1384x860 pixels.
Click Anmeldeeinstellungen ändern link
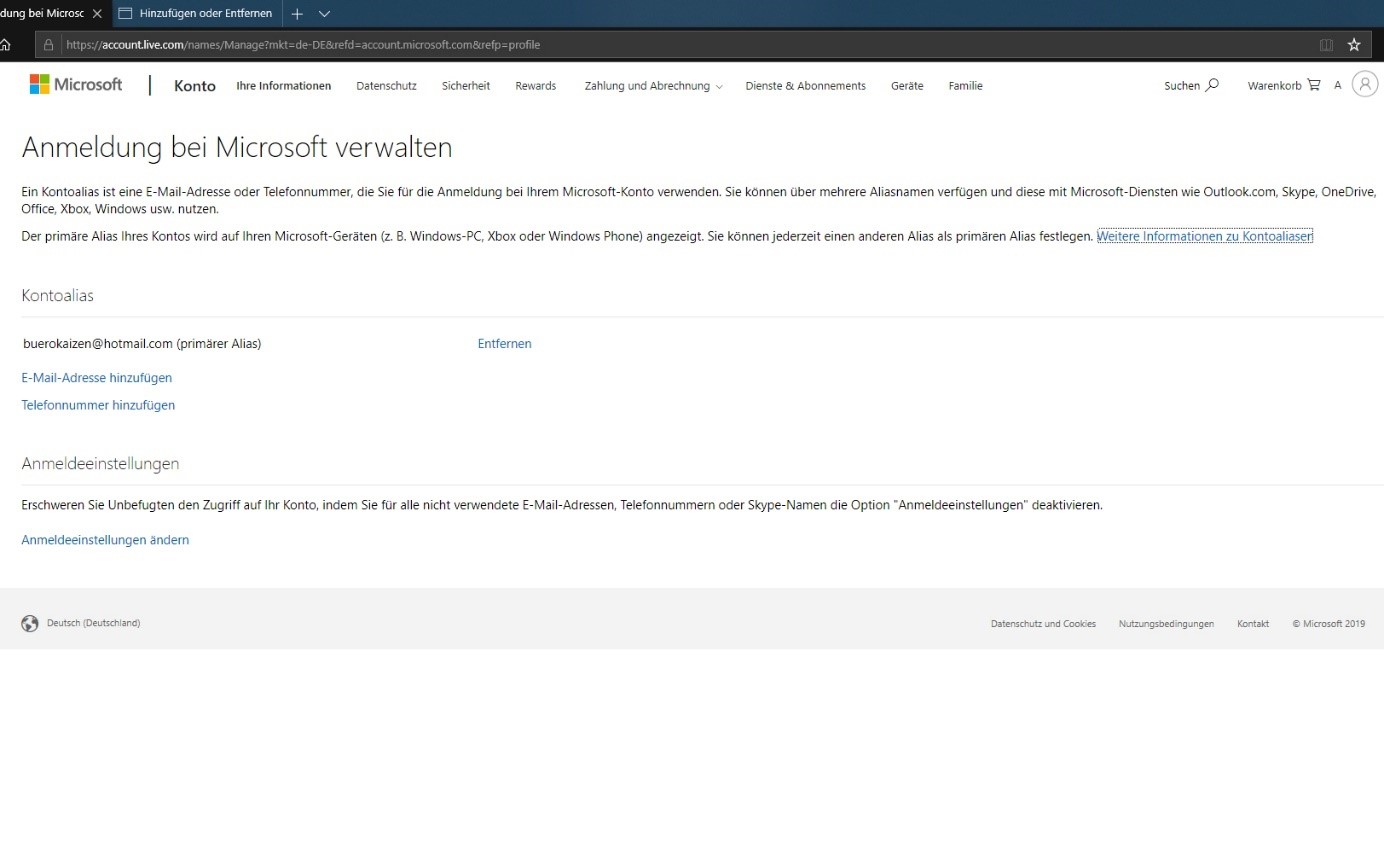pos(105,540)
